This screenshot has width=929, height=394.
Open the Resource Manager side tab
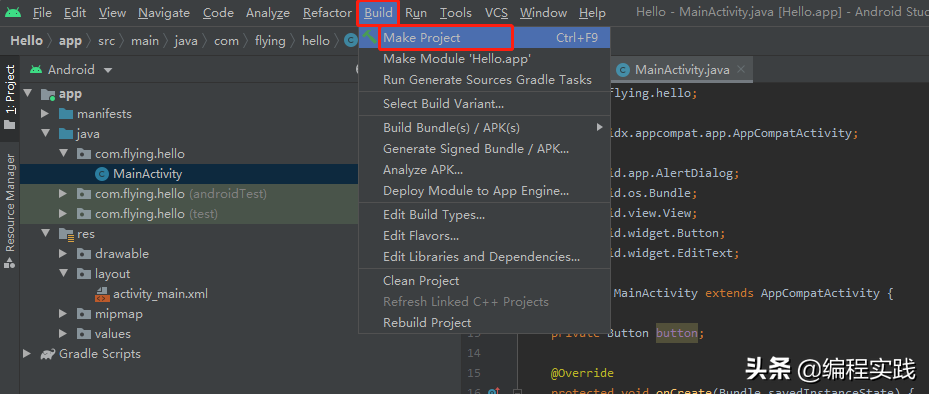click(x=9, y=211)
